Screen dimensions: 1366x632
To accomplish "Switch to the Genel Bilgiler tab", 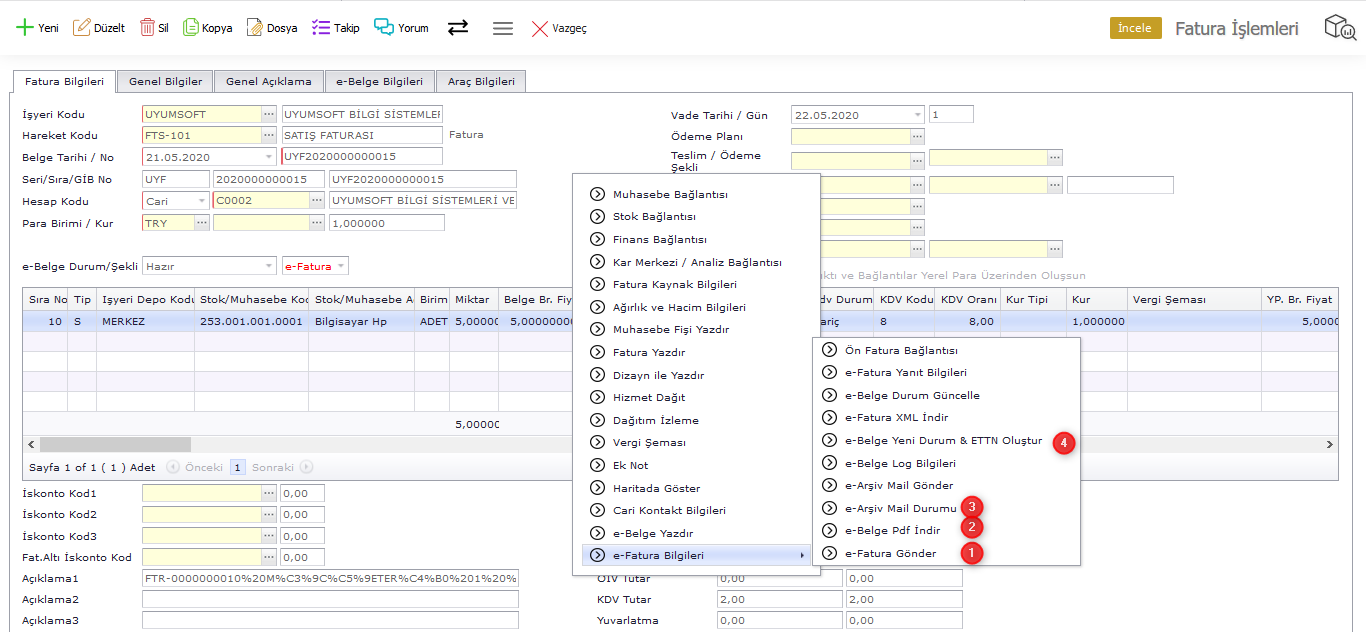I will (165, 82).
